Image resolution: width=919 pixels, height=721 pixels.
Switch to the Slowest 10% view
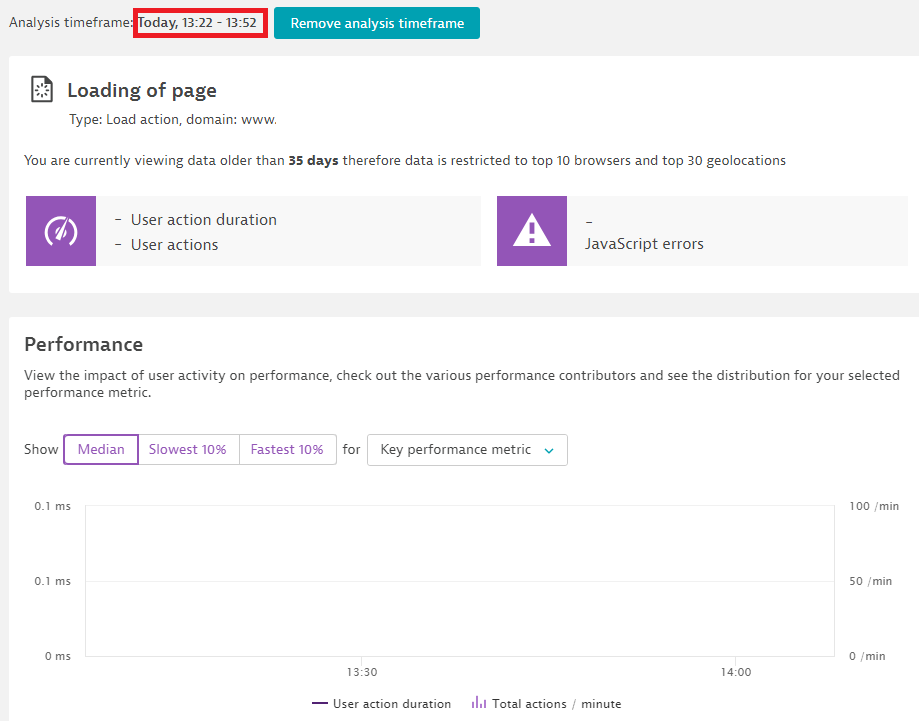(x=188, y=450)
